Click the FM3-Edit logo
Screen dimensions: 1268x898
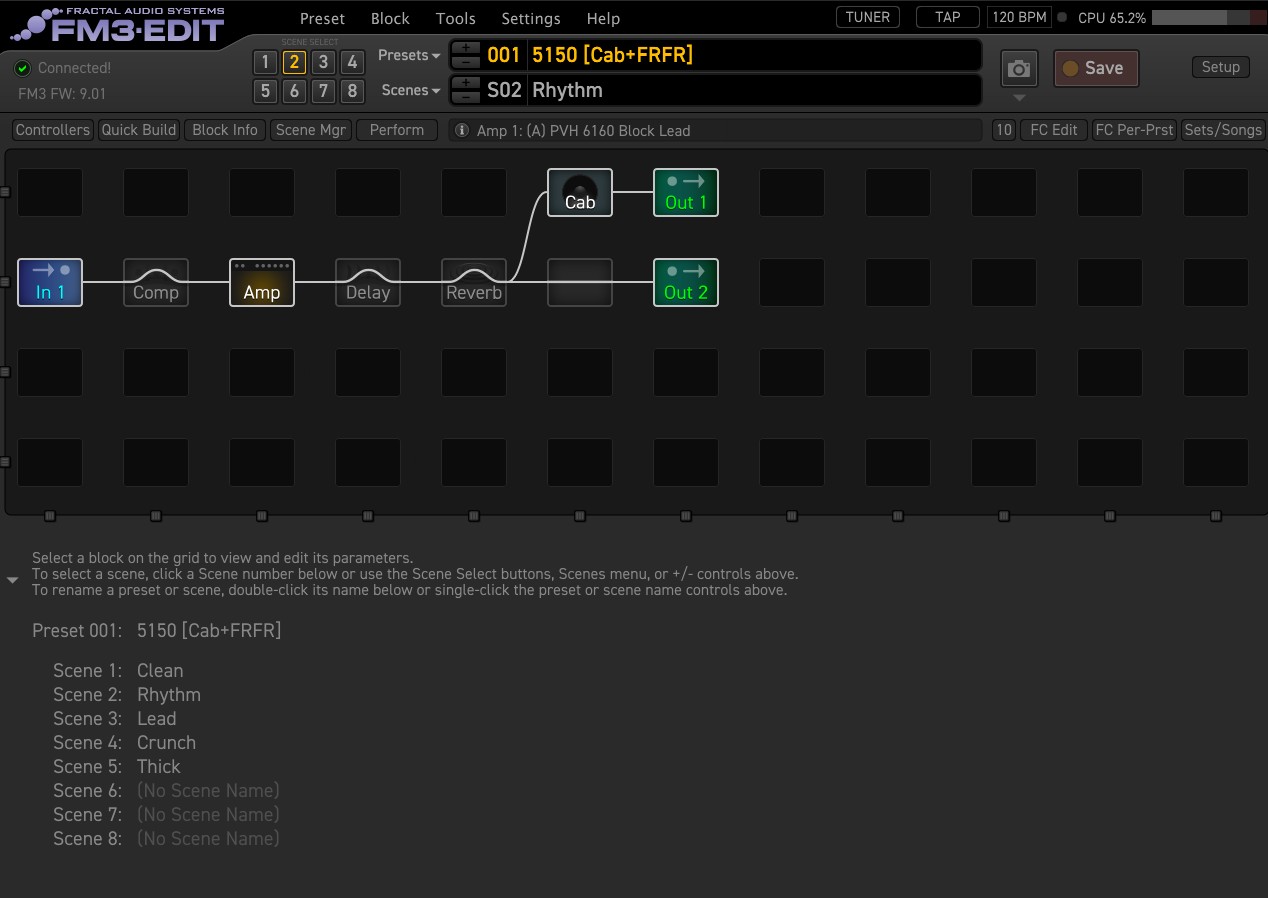(116, 24)
